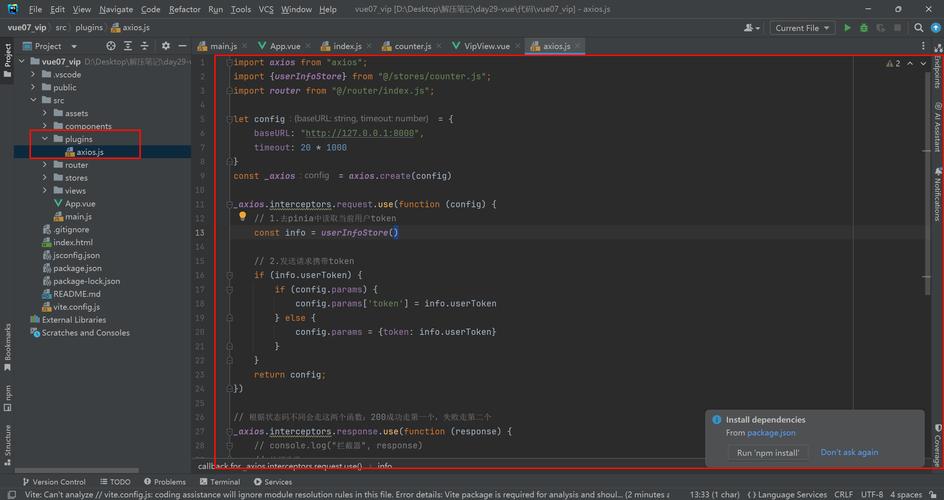Screen dimensions: 944x500
Task: Toggle the Terminal tool window
Action: click(218, 482)
